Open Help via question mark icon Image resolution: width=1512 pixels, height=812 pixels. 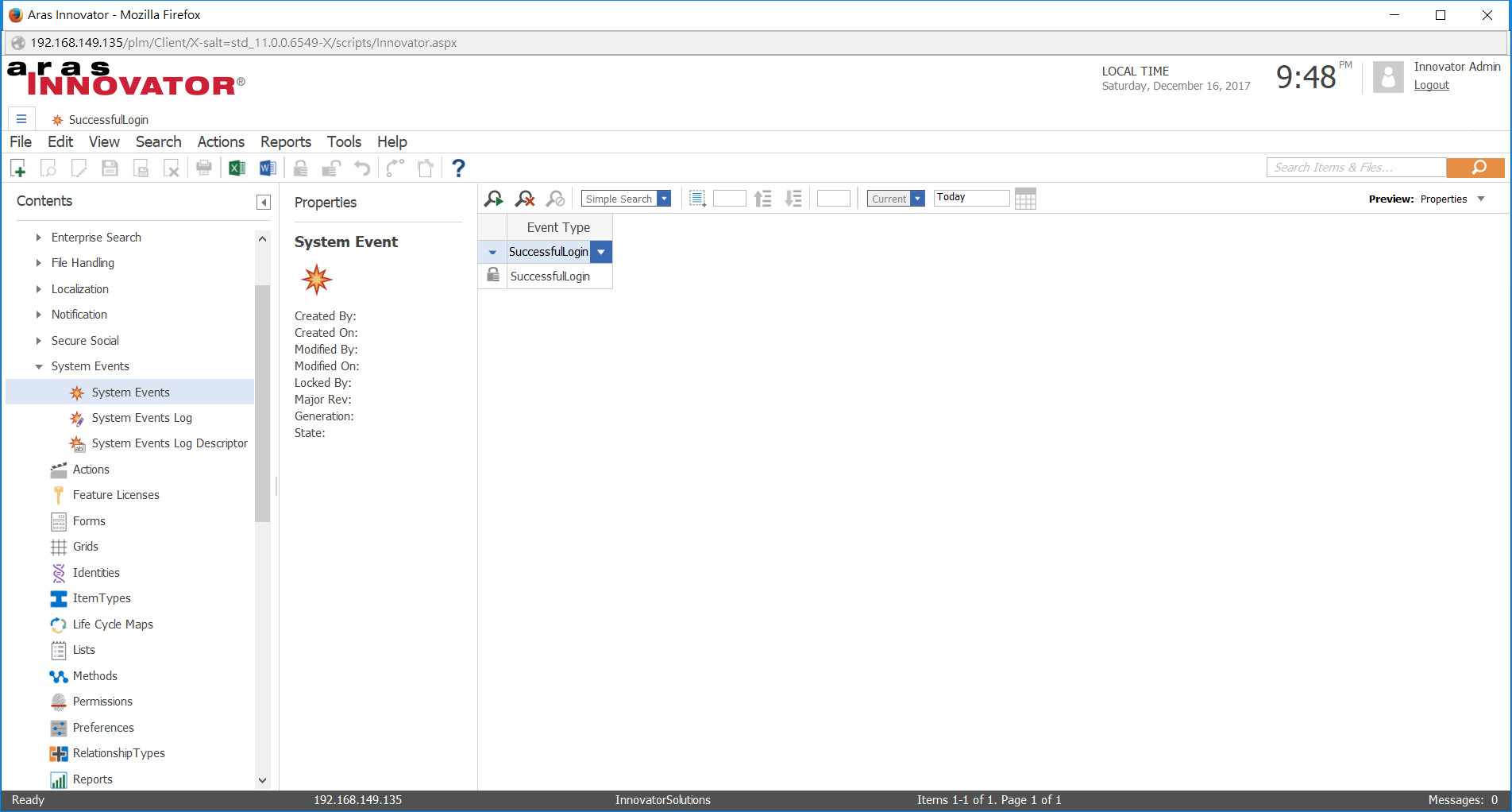(x=458, y=168)
